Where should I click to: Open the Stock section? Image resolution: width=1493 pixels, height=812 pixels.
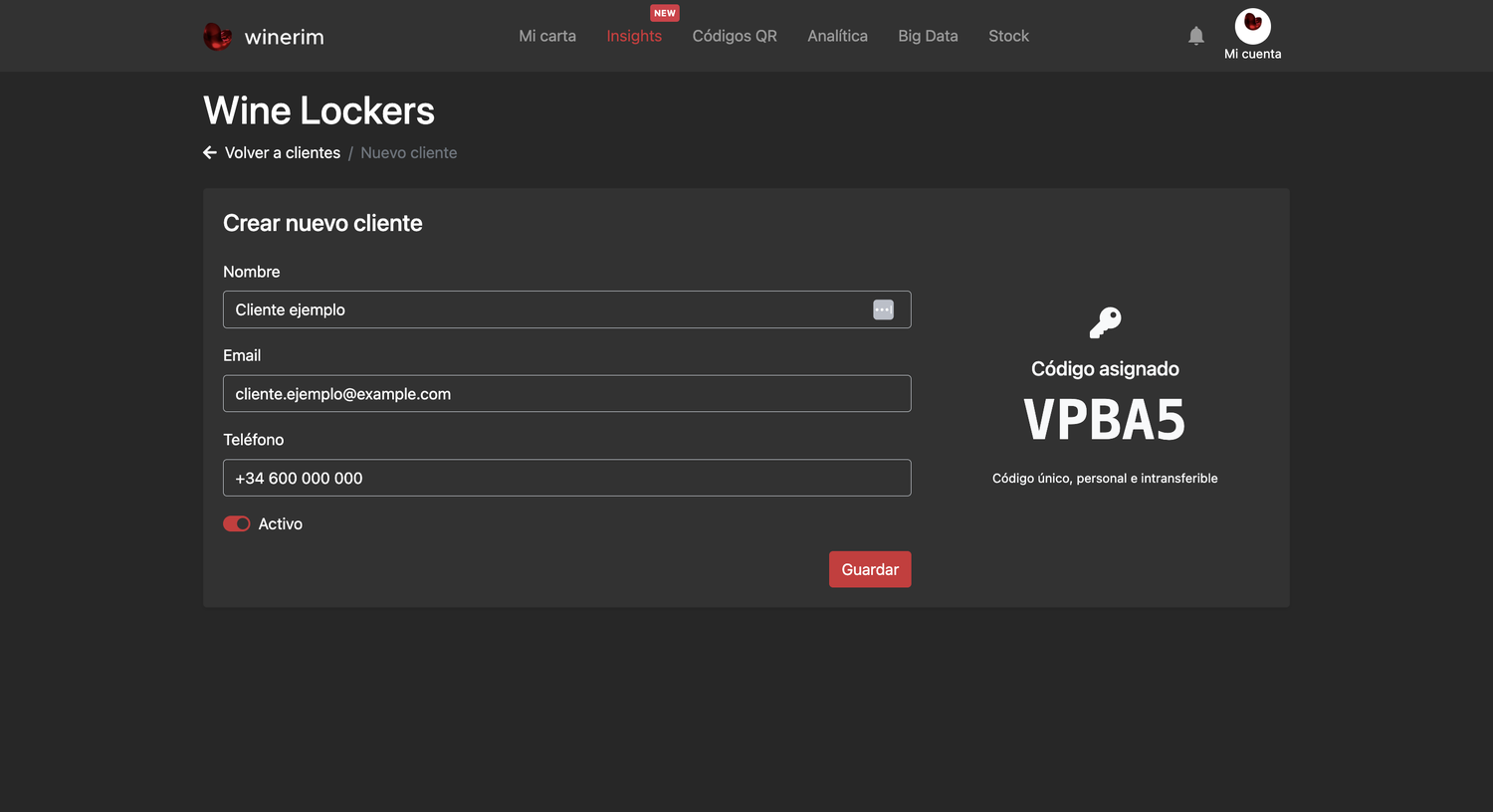(1008, 36)
